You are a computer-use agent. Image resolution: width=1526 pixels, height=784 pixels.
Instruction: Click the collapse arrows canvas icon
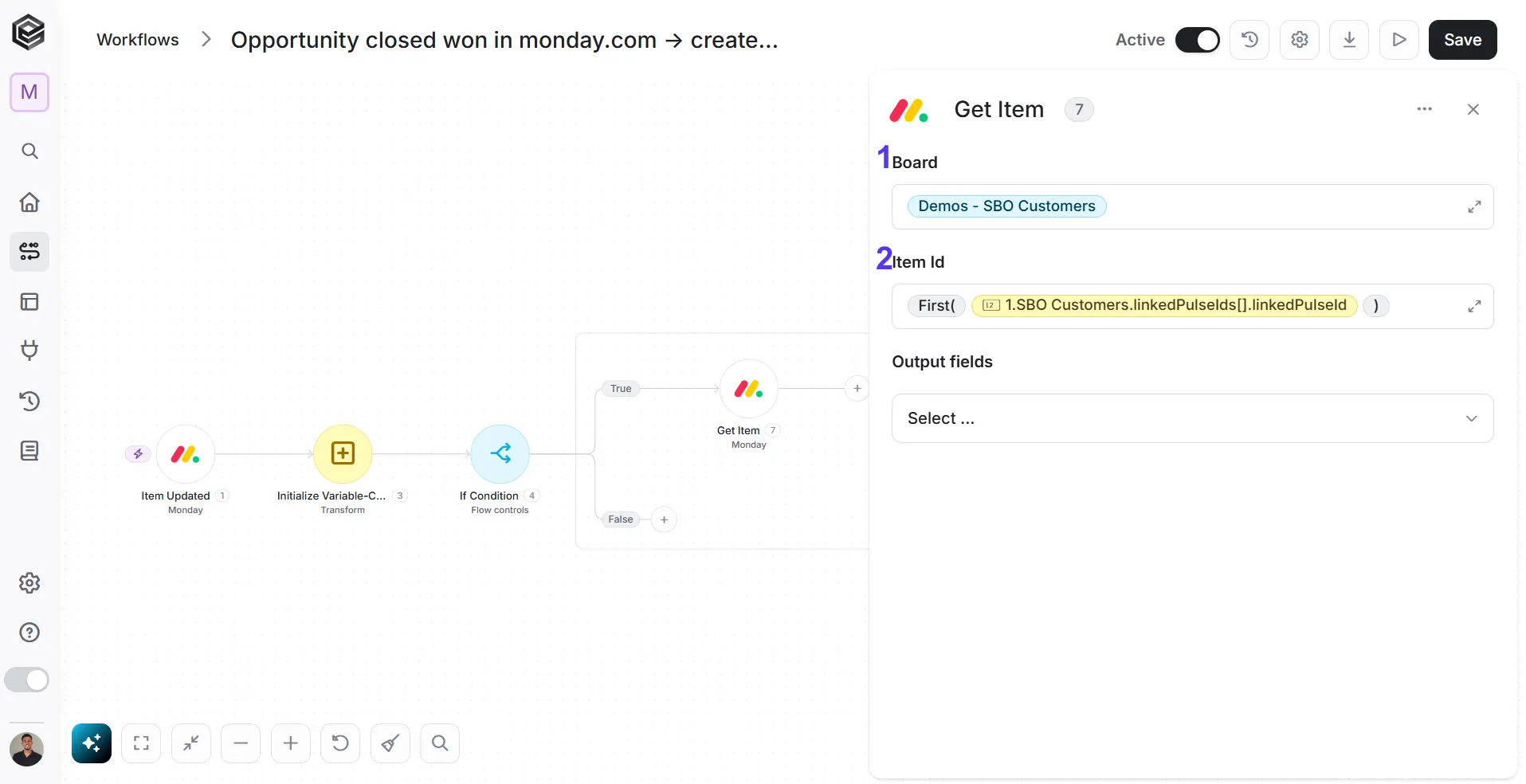[191, 743]
